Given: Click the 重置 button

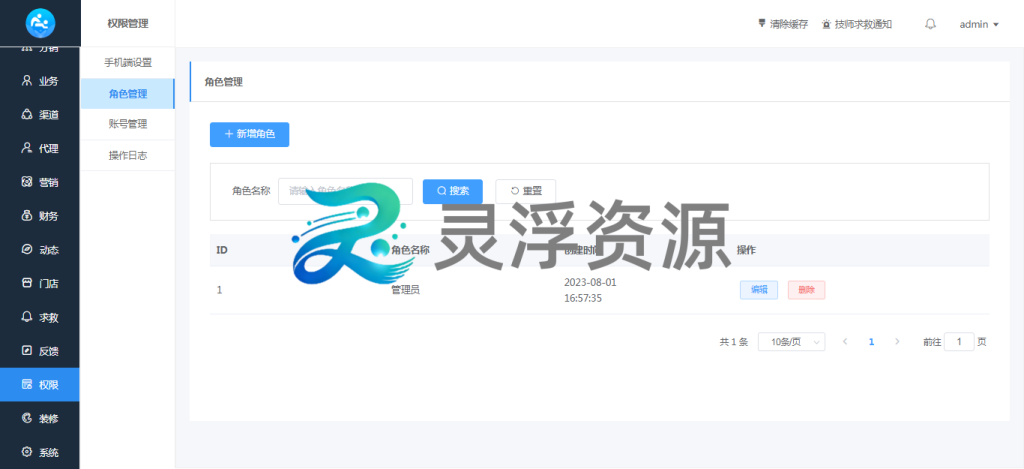Looking at the screenshot, I should pyautogui.click(x=526, y=191).
